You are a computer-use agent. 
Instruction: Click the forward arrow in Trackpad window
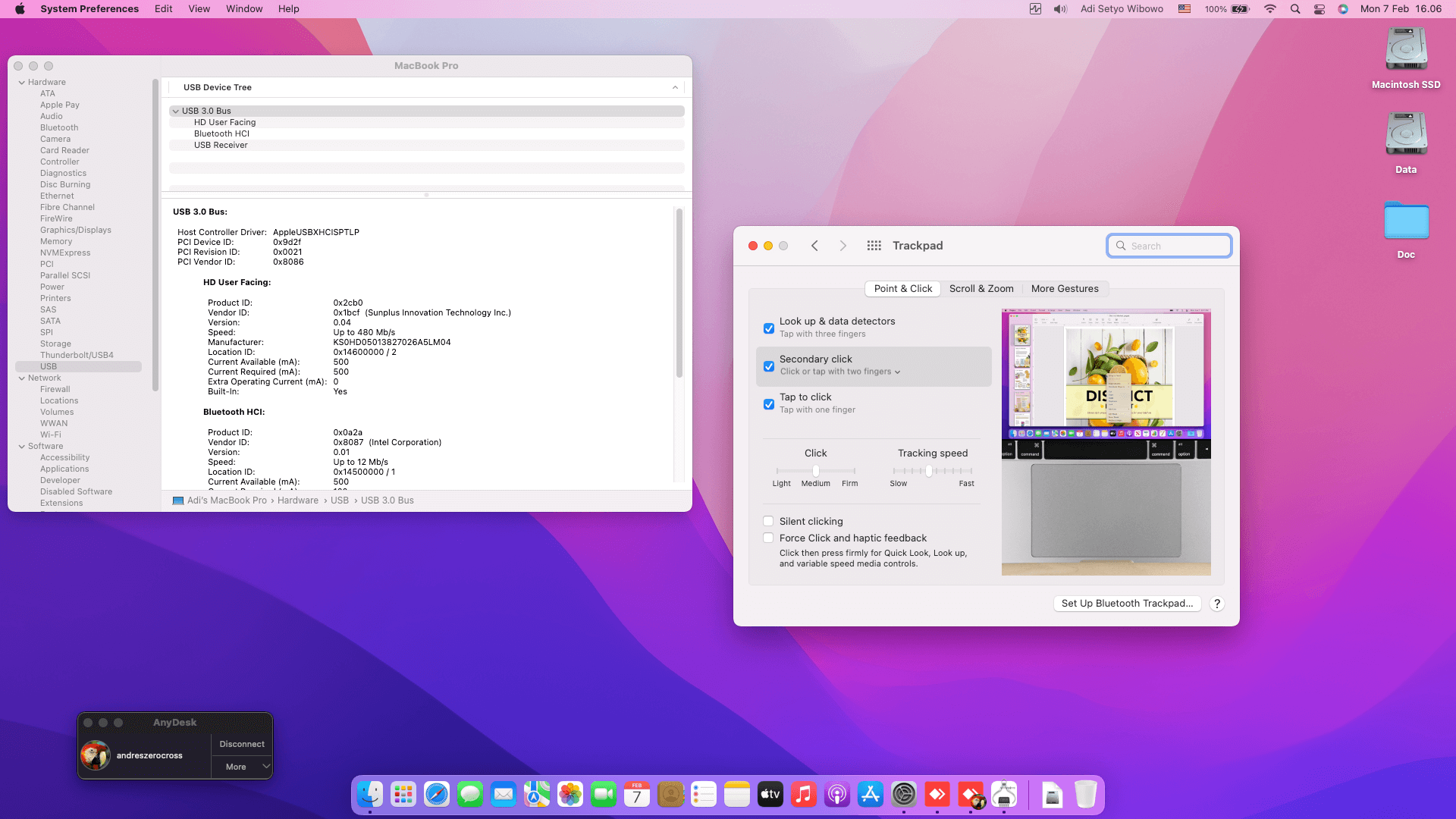pyautogui.click(x=843, y=246)
